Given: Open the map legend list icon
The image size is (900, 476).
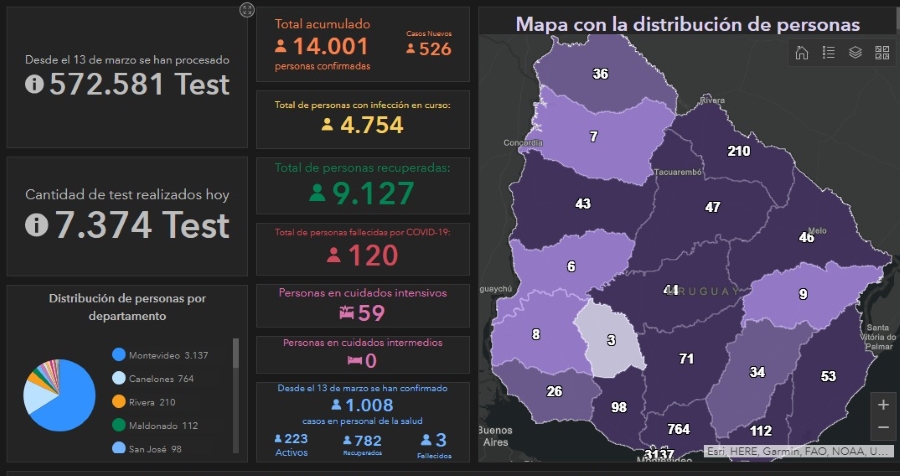Looking at the screenshot, I should [x=829, y=53].
